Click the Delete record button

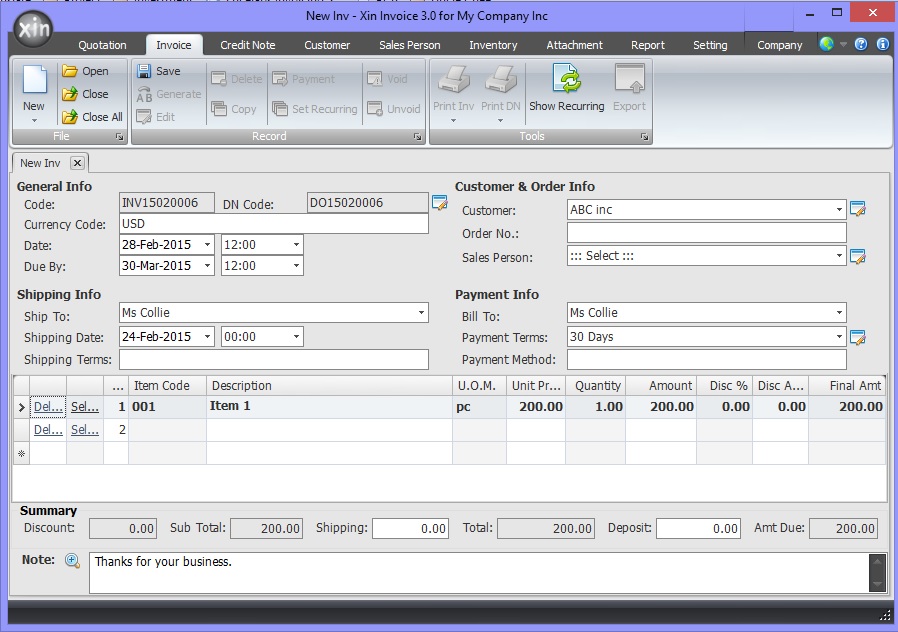(237, 79)
